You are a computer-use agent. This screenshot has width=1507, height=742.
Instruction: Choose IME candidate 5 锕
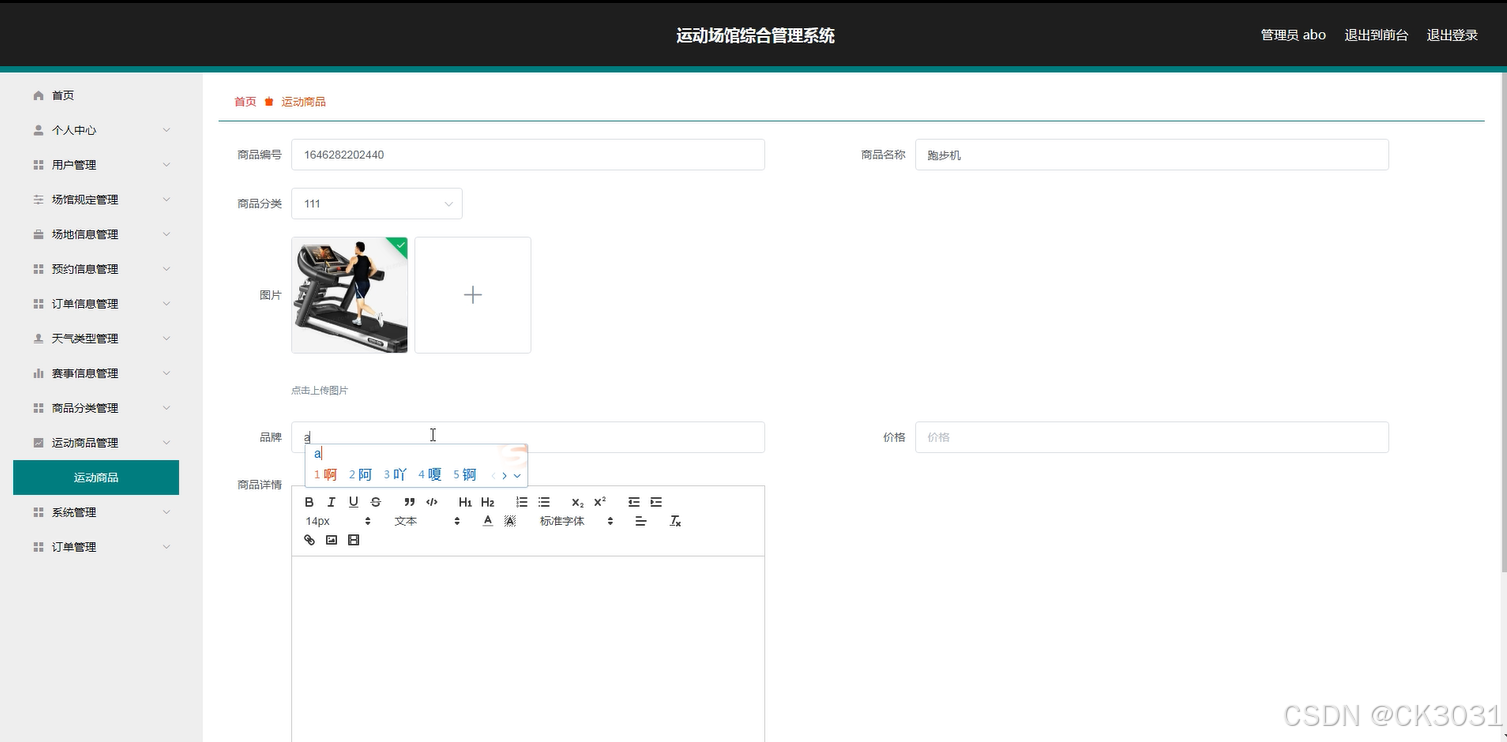[465, 475]
